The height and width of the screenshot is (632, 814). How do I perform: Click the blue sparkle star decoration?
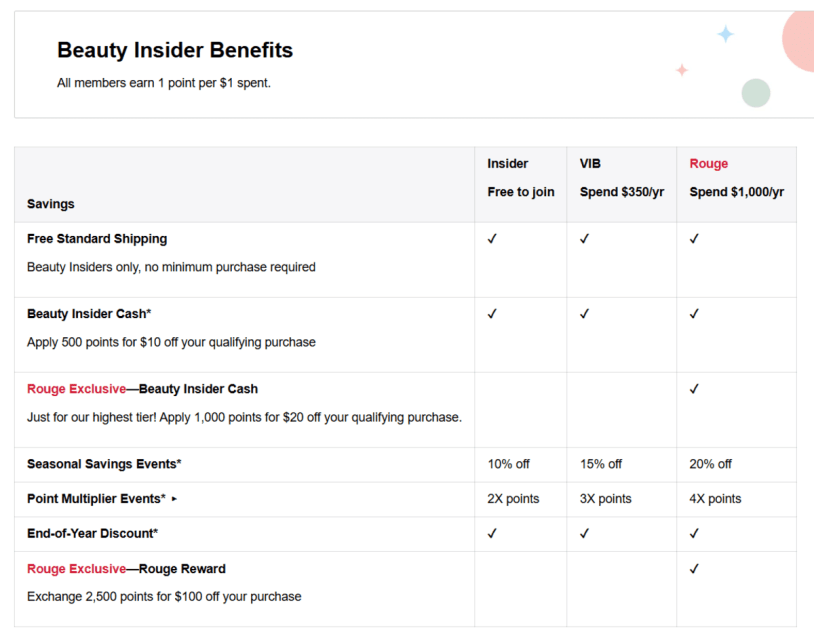click(x=725, y=35)
